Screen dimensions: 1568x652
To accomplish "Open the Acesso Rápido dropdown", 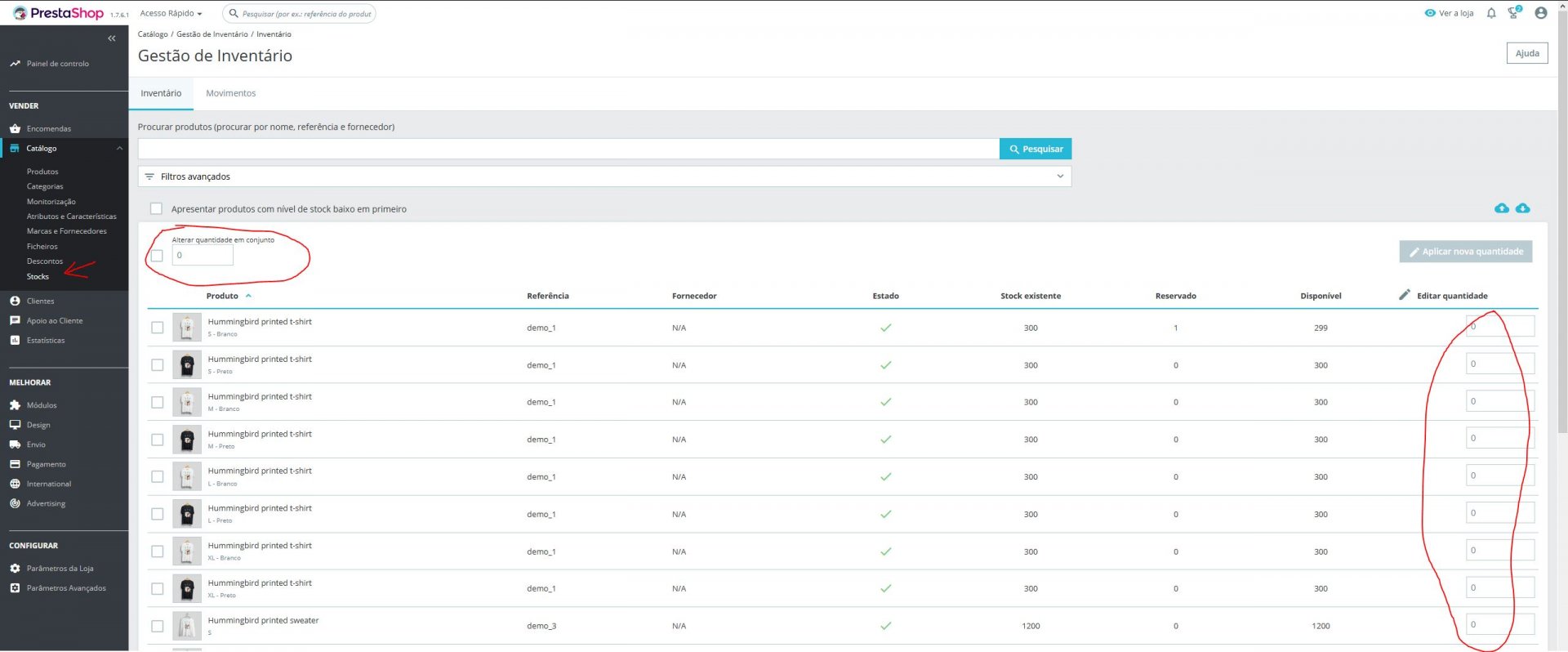I will [x=171, y=13].
